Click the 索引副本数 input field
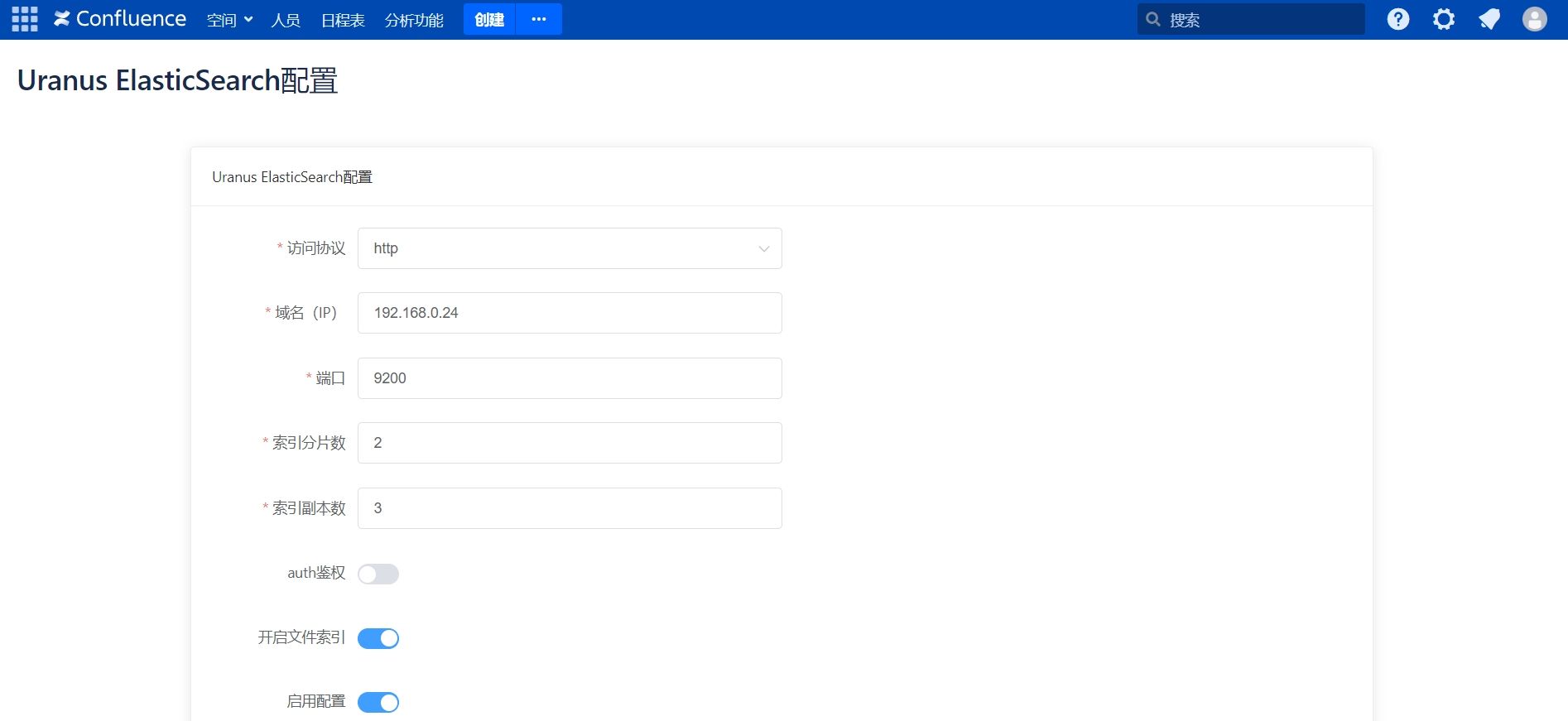This screenshot has height=721, width=1568. (x=570, y=508)
